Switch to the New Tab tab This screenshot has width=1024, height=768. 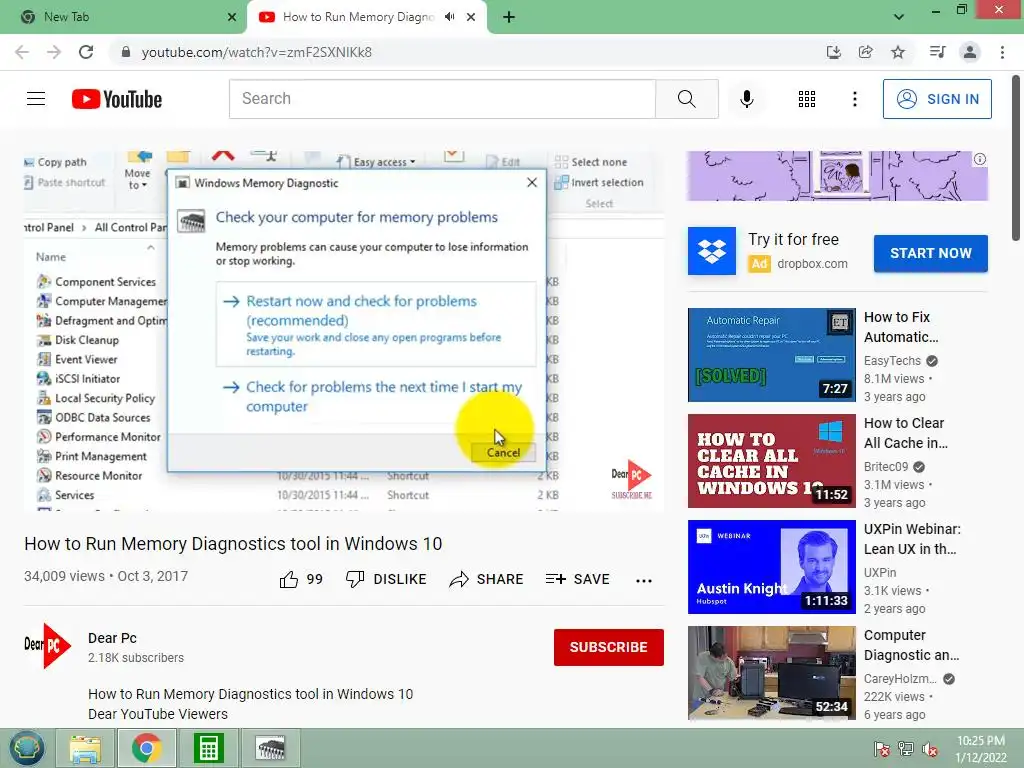coord(123,17)
